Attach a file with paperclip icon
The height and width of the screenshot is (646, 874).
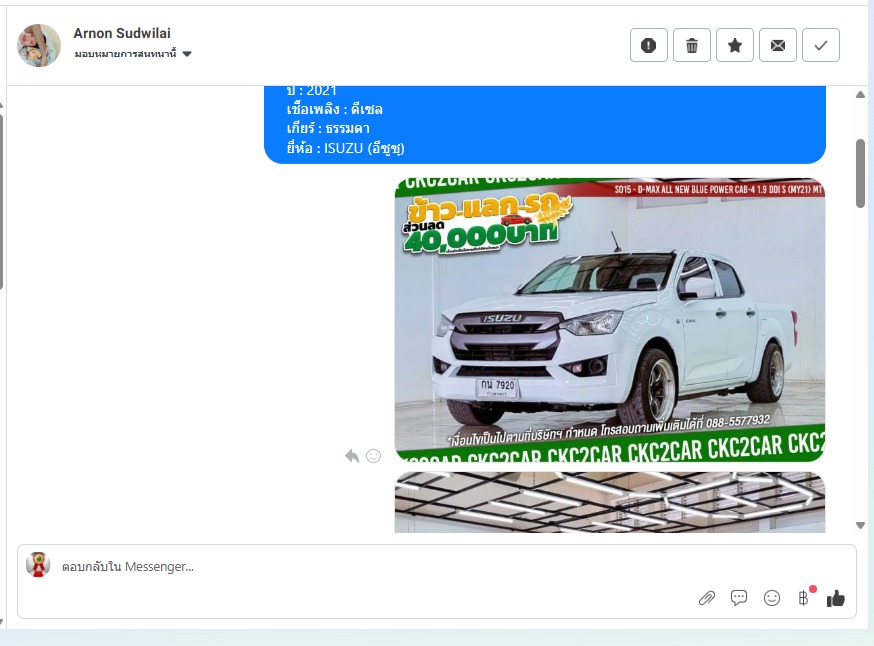click(707, 599)
